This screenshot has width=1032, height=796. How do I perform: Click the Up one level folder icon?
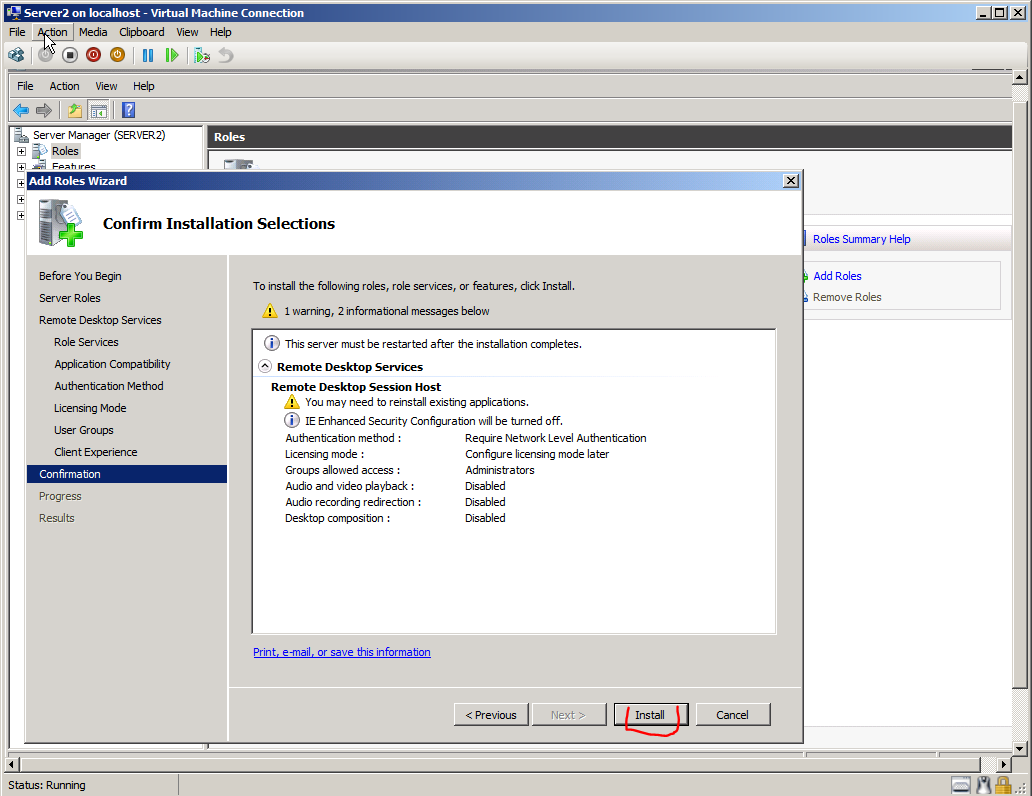coord(75,111)
